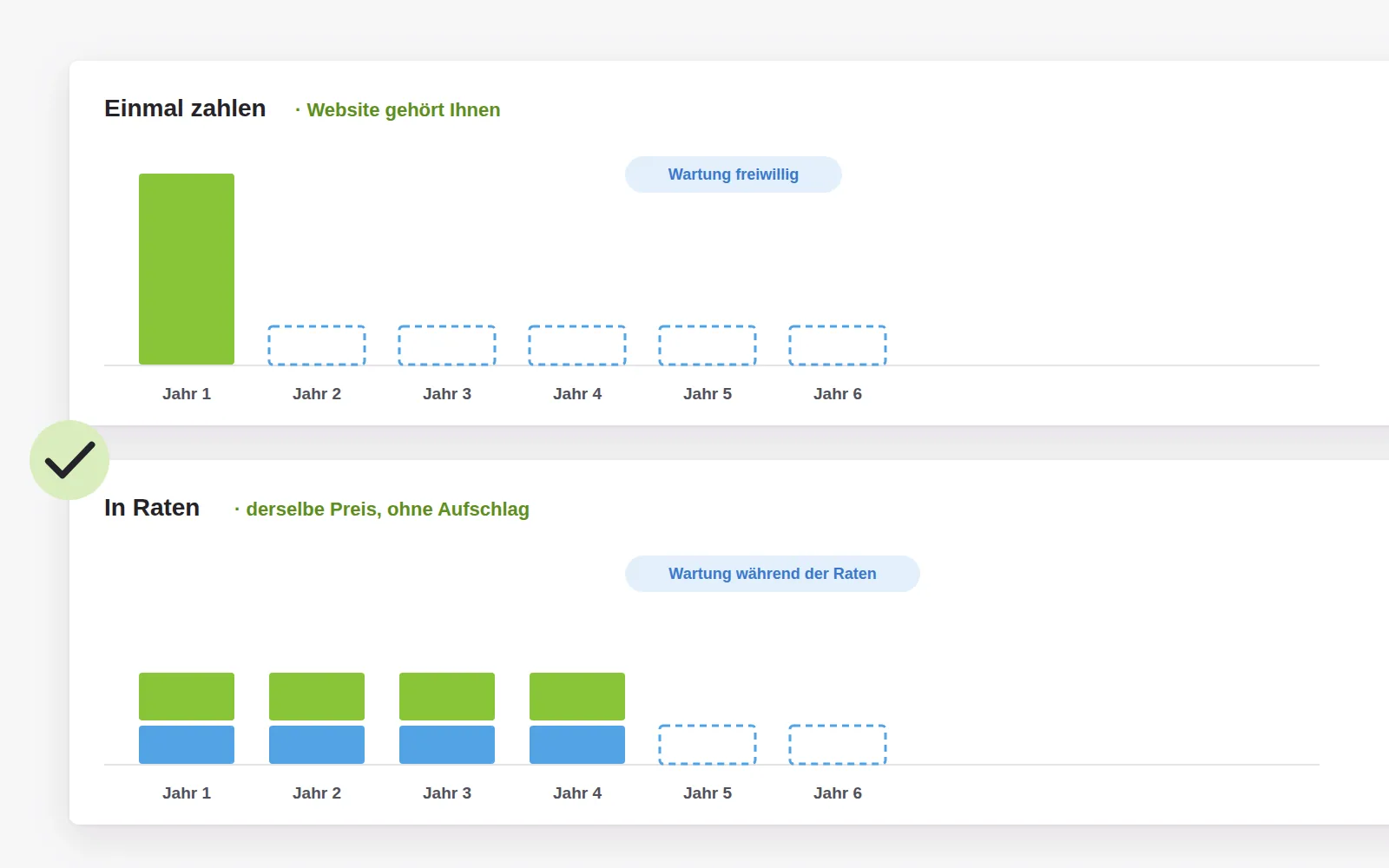Click the 'Wartung während der Raten' pill
Screen dimensions: 1389x868
[x=773, y=574]
